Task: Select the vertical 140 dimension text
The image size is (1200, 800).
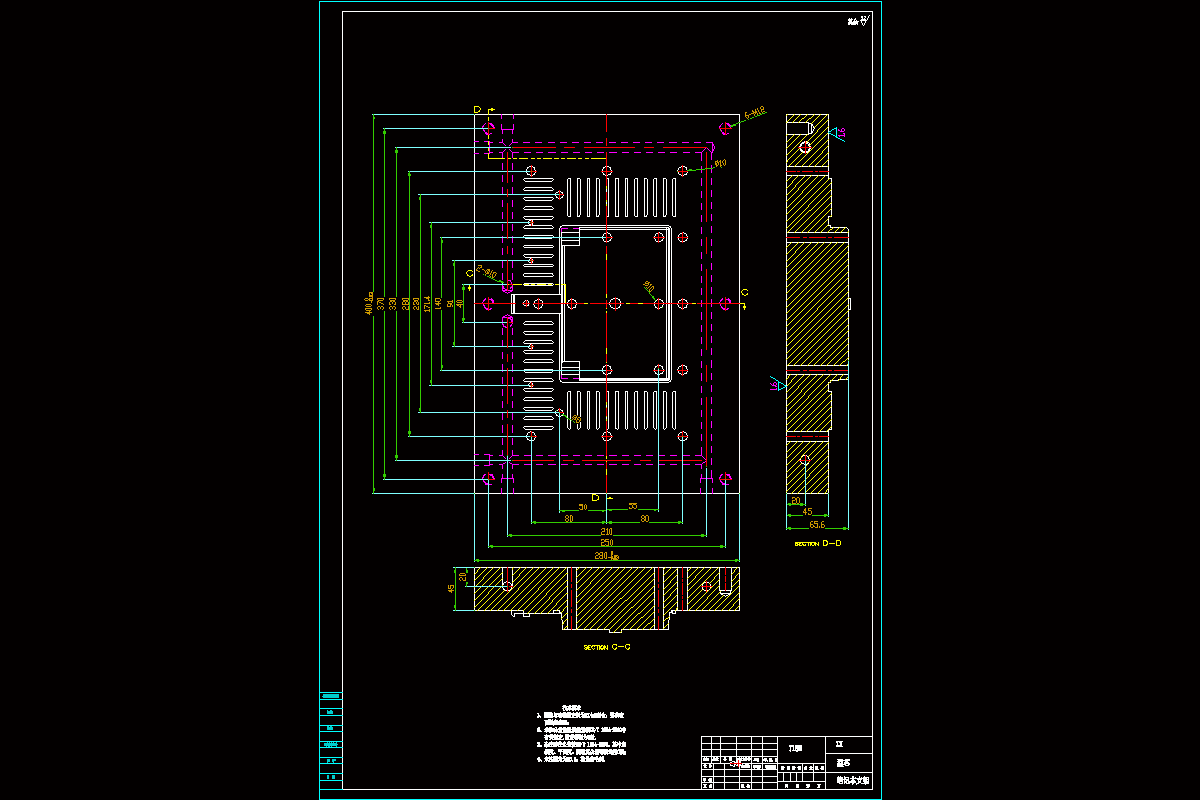Action: (438, 302)
